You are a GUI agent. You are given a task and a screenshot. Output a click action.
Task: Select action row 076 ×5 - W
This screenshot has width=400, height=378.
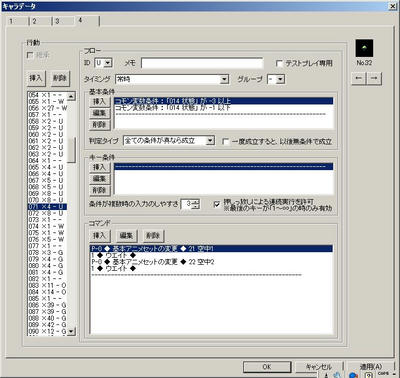click(47, 240)
